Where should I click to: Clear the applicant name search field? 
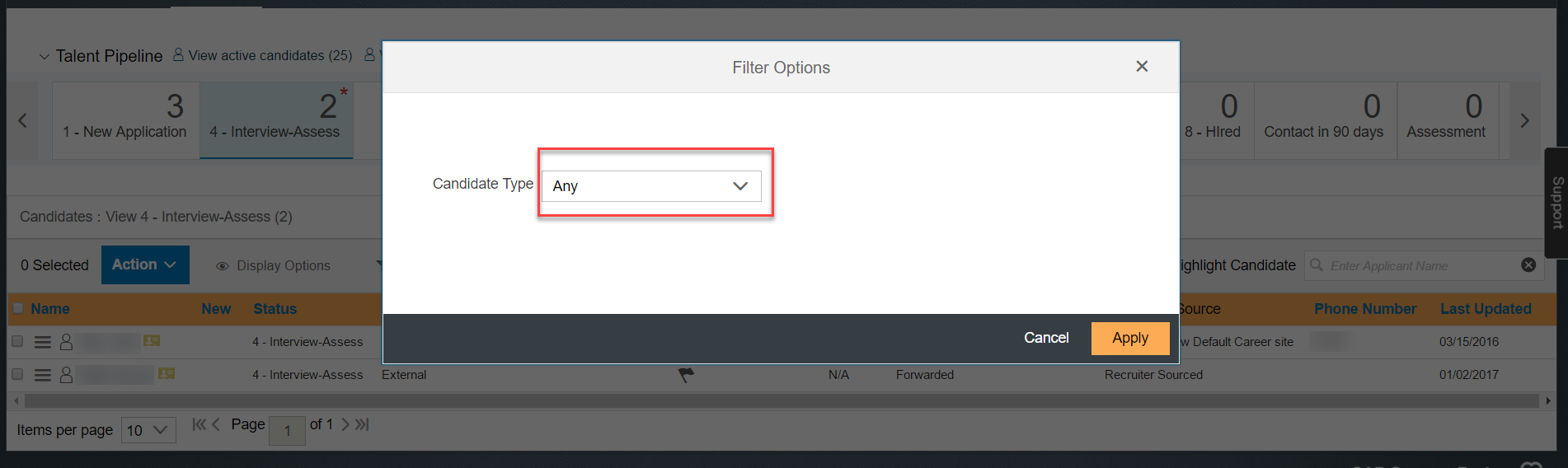(x=1528, y=265)
